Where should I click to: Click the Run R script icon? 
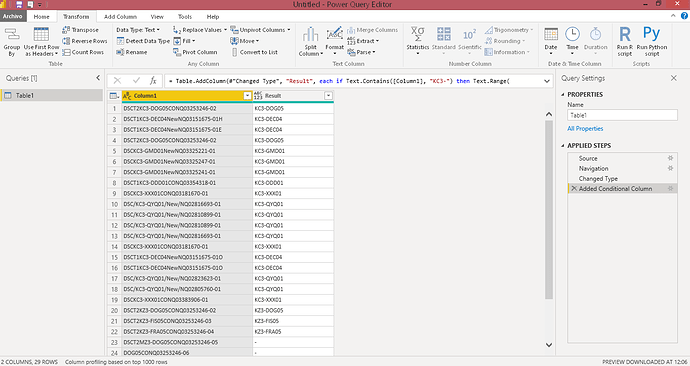click(x=625, y=34)
